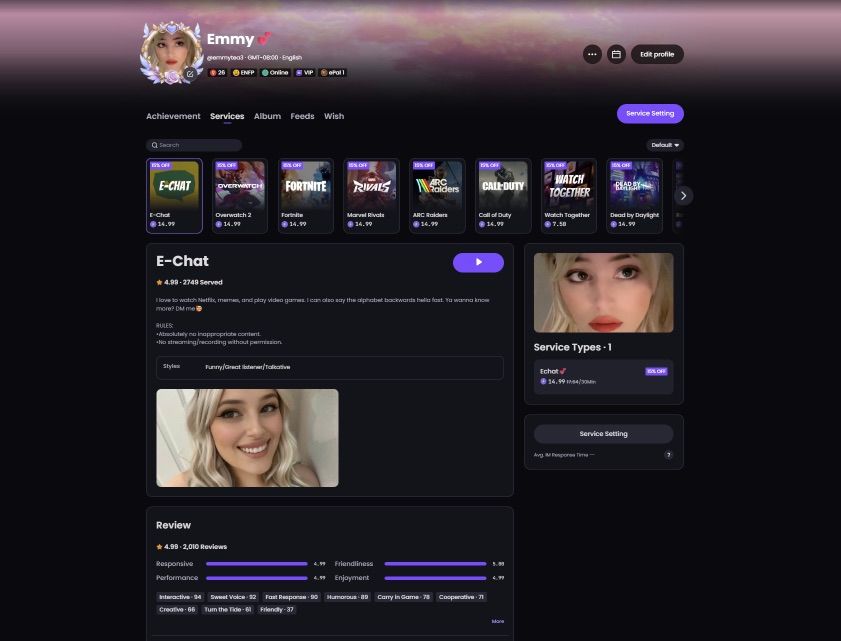Select the Fortnite service card
This screenshot has height=641, width=841.
pyautogui.click(x=306, y=196)
